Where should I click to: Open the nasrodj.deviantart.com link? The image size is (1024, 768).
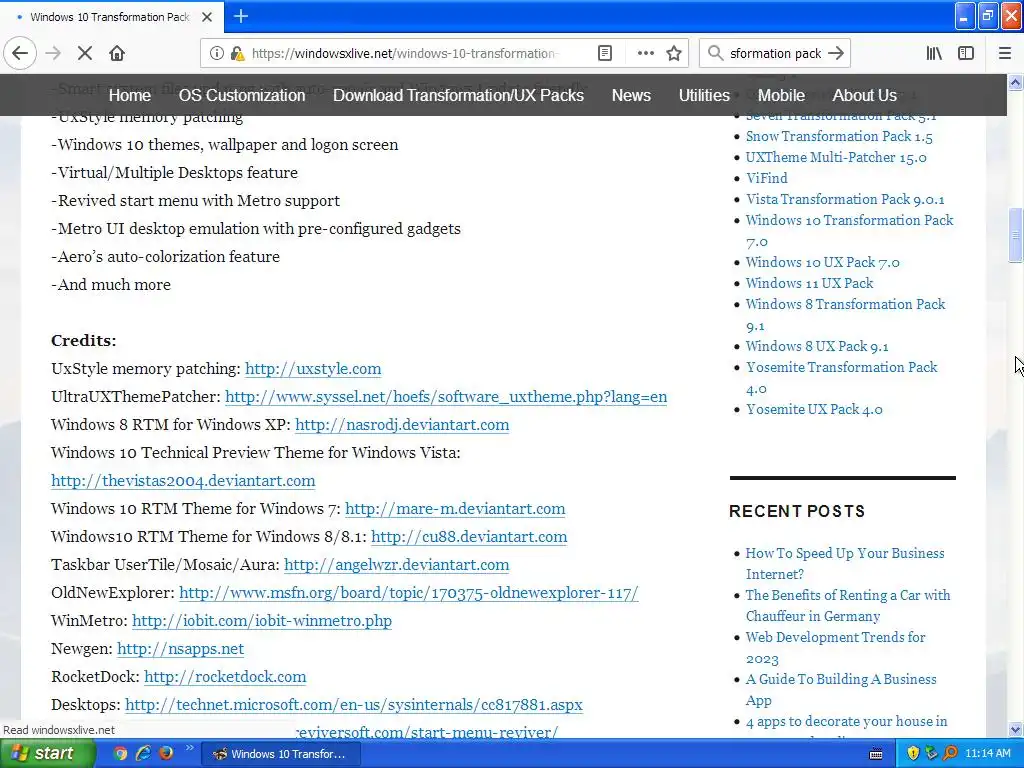point(402,424)
